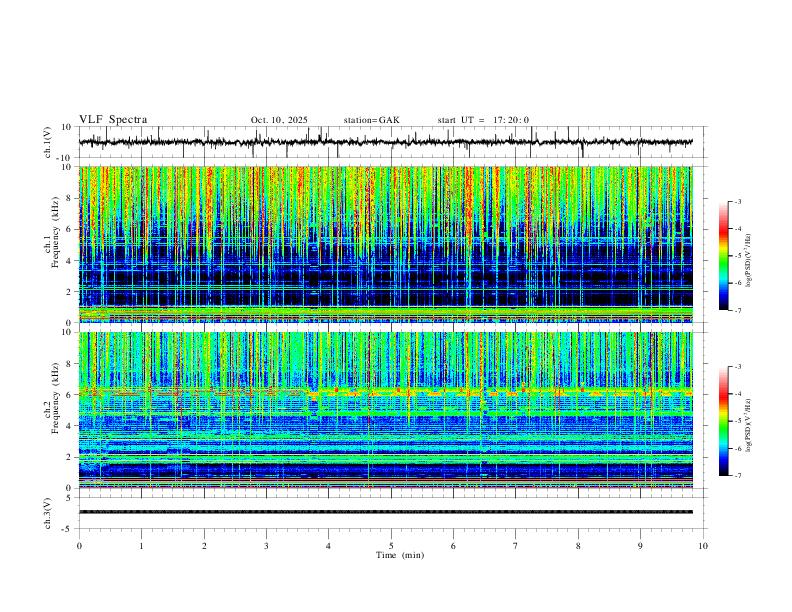Click the ch.2 spectrogram color scale bar
Image resolution: width=792 pixels, height=612 pixels.
(x=723, y=421)
